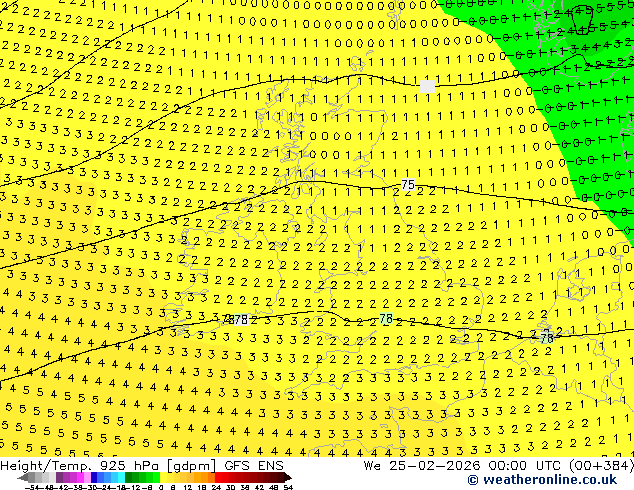This screenshot has height=490, width=634.
Task: Click the 75 contour label over Scotland
Action: [408, 185]
